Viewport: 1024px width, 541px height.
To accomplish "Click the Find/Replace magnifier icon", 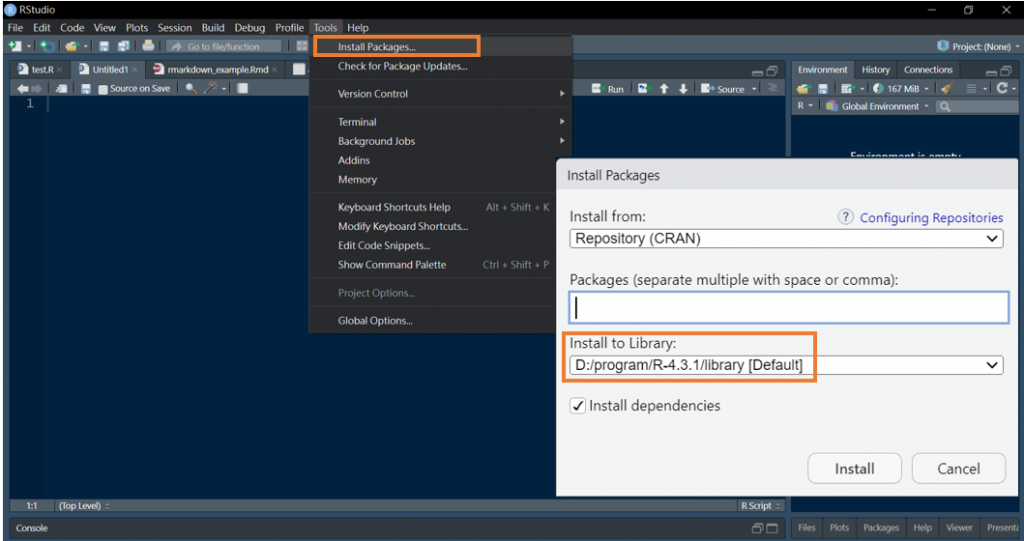I will point(191,88).
